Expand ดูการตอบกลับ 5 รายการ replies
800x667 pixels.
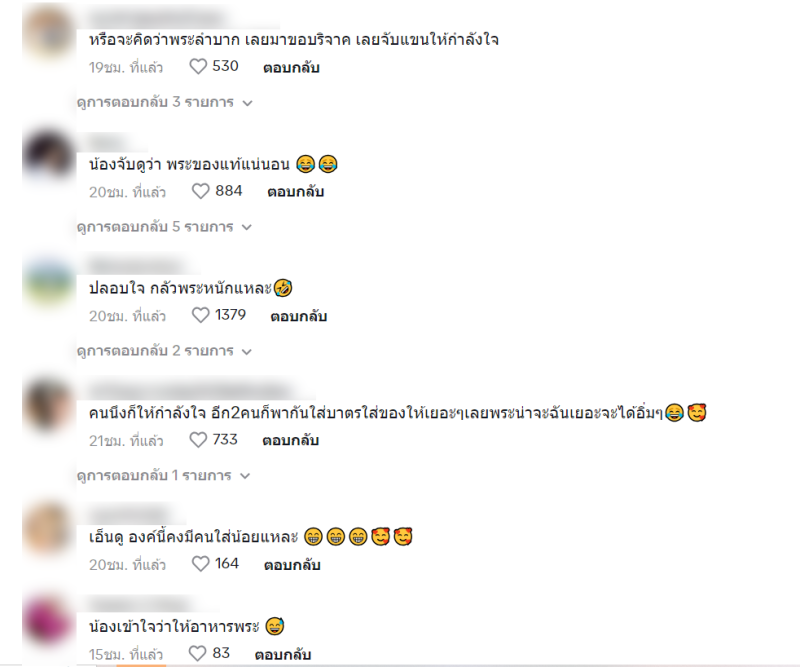pyautogui.click(x=164, y=227)
